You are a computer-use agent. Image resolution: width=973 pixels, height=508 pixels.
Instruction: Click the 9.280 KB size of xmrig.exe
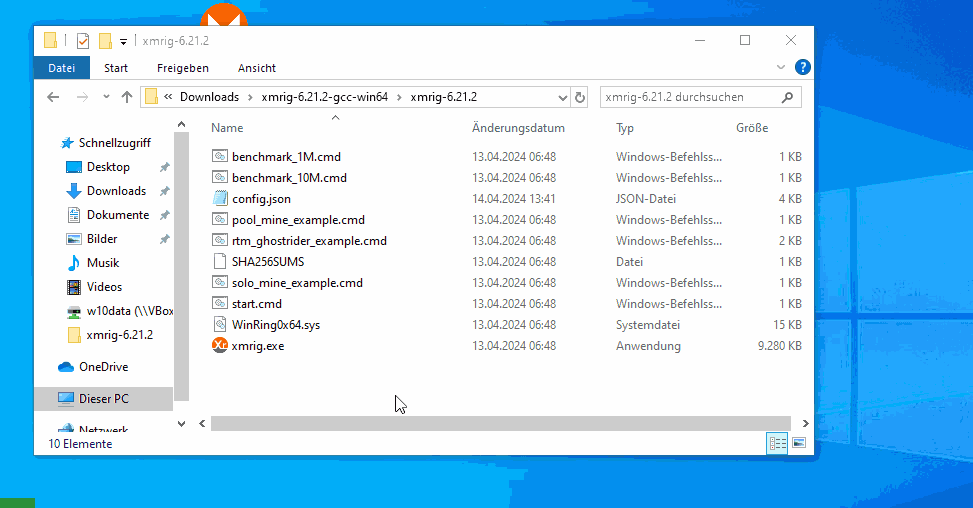click(x=779, y=345)
